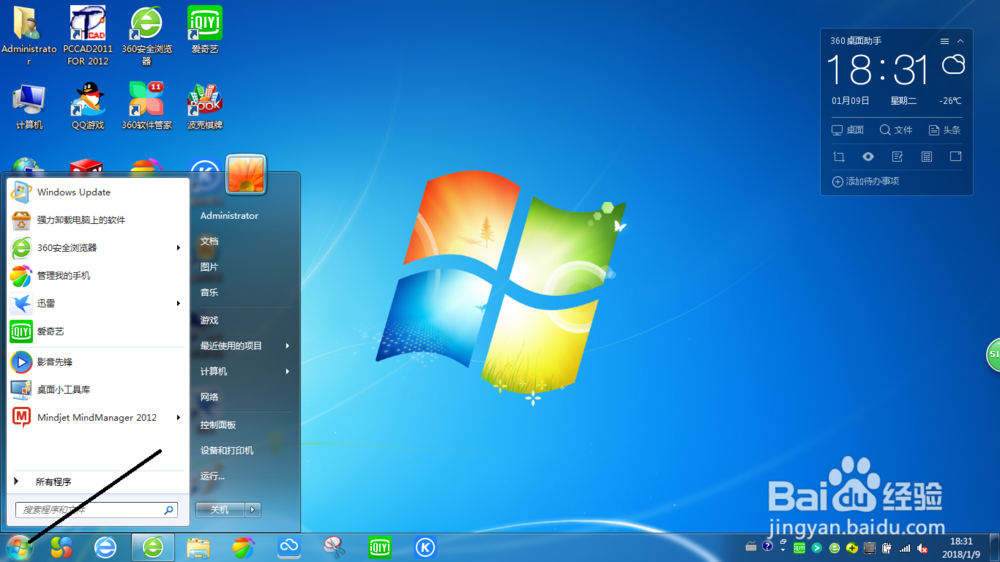
Task: Switch to 360 browser taskbar button
Action: click(153, 547)
